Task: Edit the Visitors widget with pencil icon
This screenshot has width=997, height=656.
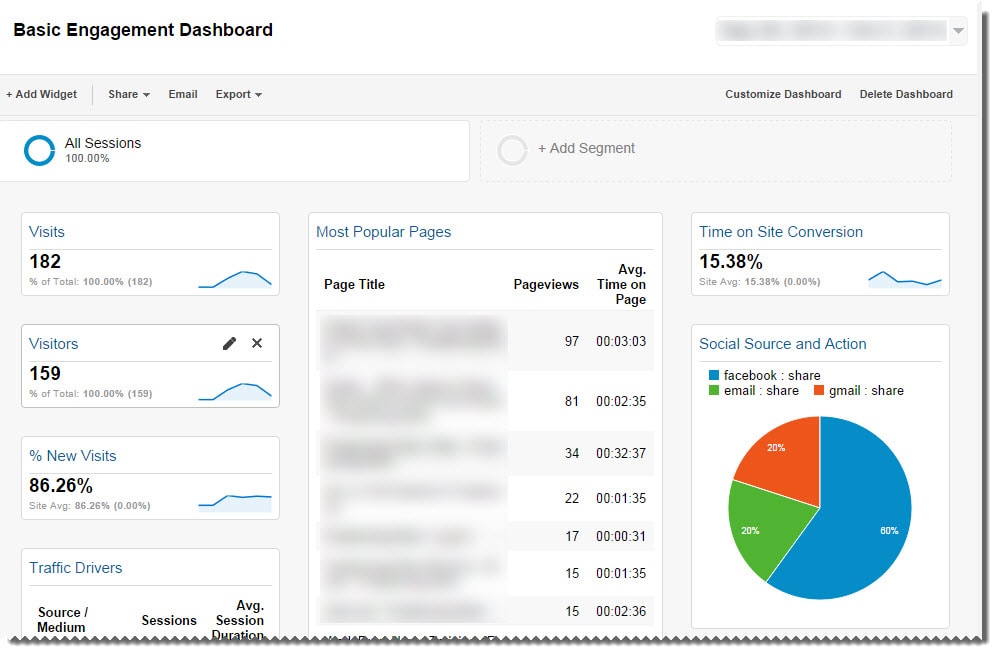Action: coord(230,343)
